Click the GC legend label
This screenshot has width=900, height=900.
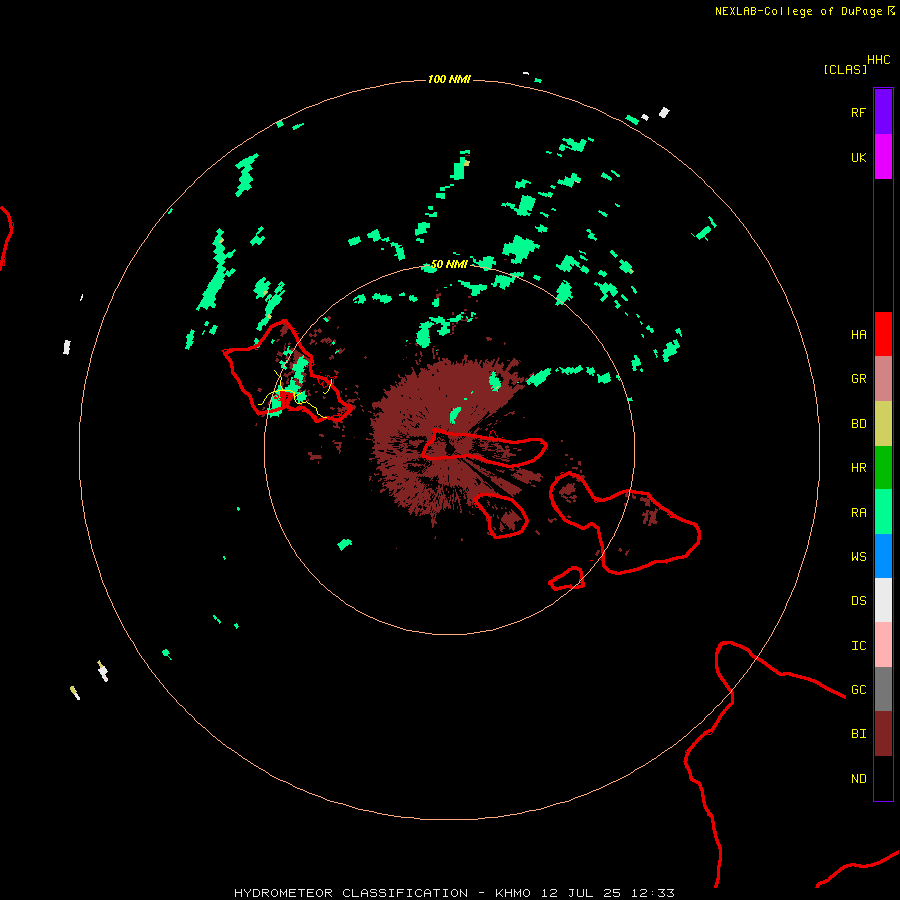pos(858,689)
